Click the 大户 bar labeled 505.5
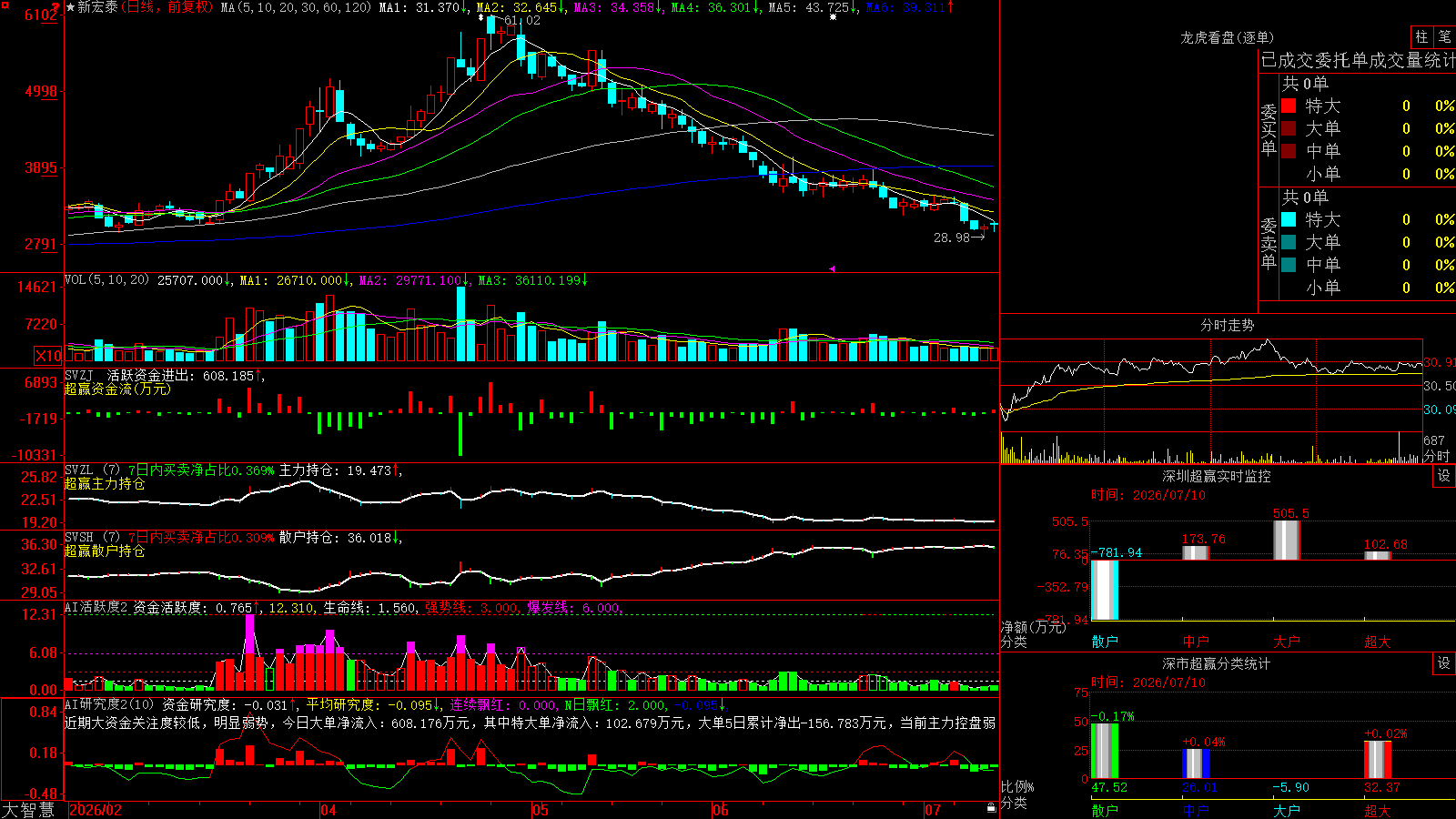The height and width of the screenshot is (819, 1456). 1287,540
